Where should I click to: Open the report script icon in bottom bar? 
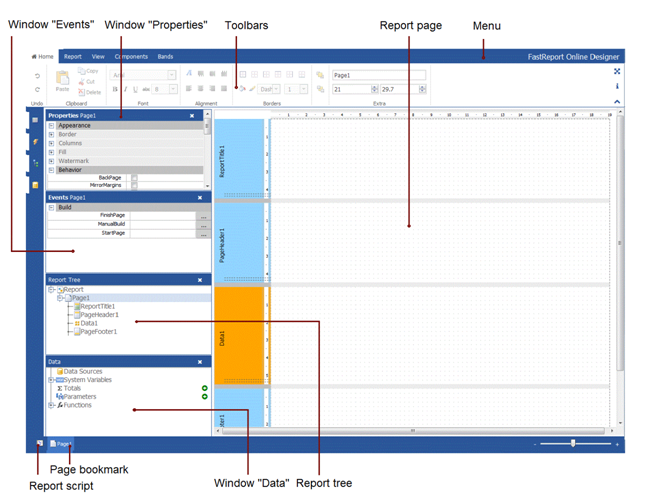(37, 443)
